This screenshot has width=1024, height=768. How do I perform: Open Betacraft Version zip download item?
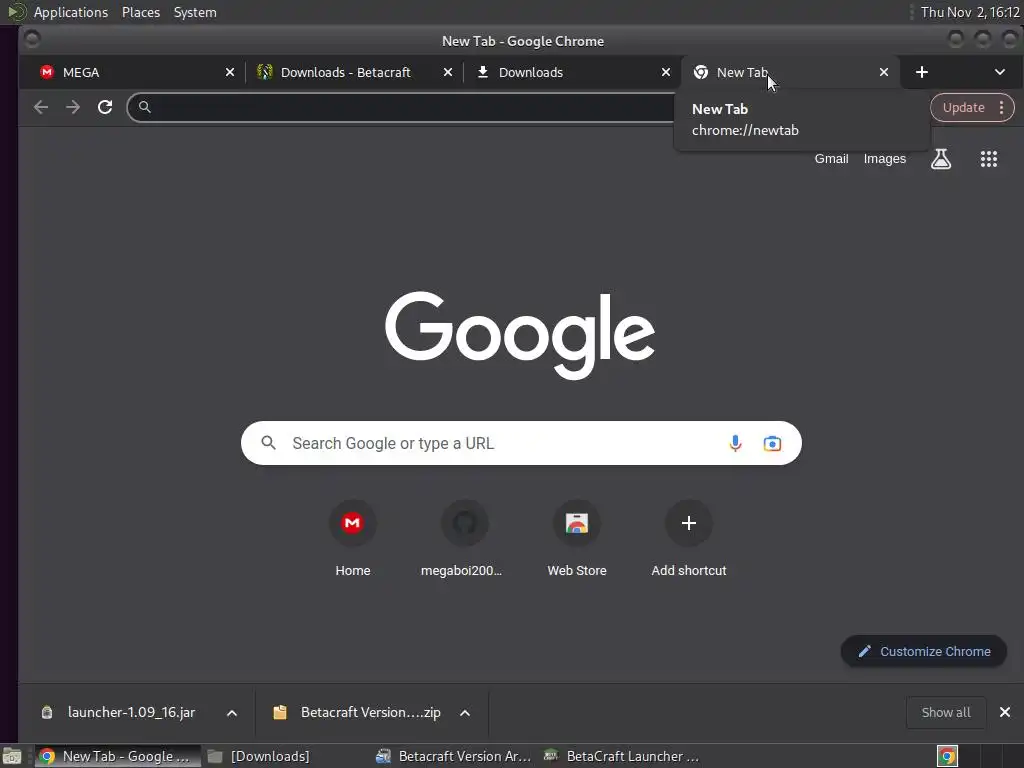(x=370, y=712)
